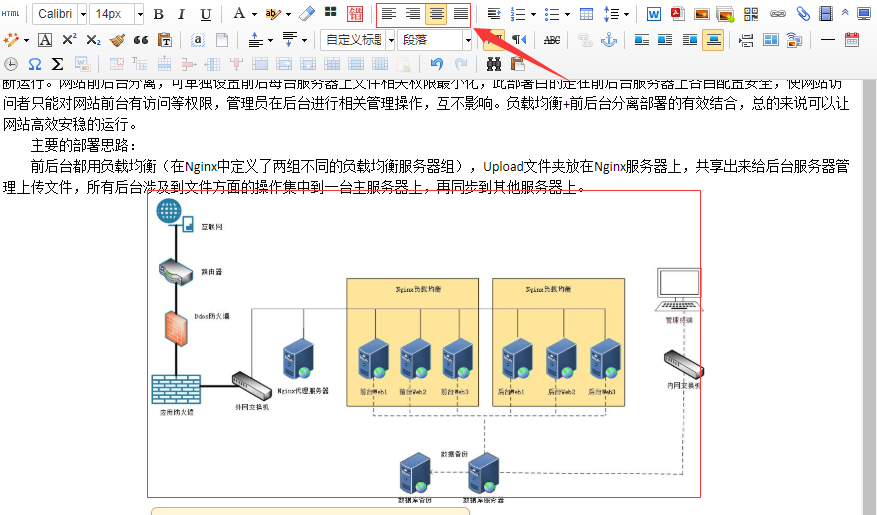This screenshot has height=515, width=877.
Task: Insert a table with the table icon
Action: tap(586, 14)
